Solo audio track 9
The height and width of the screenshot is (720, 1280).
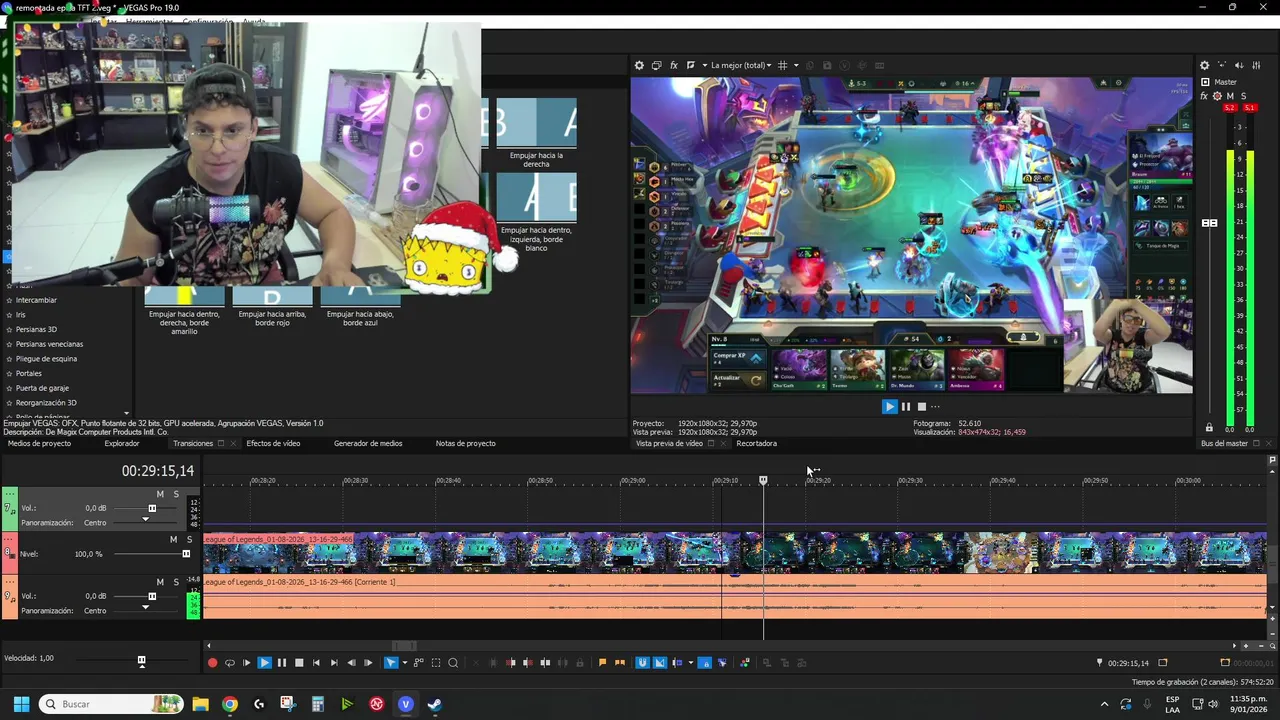coord(176,582)
